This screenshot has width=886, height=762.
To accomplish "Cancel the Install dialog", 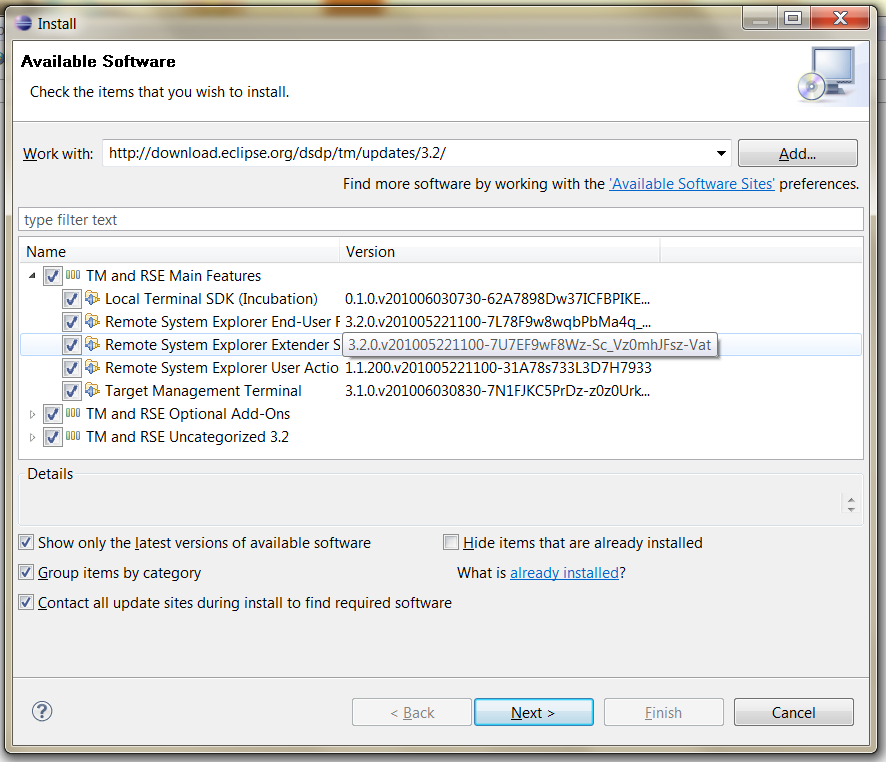I will point(793,712).
